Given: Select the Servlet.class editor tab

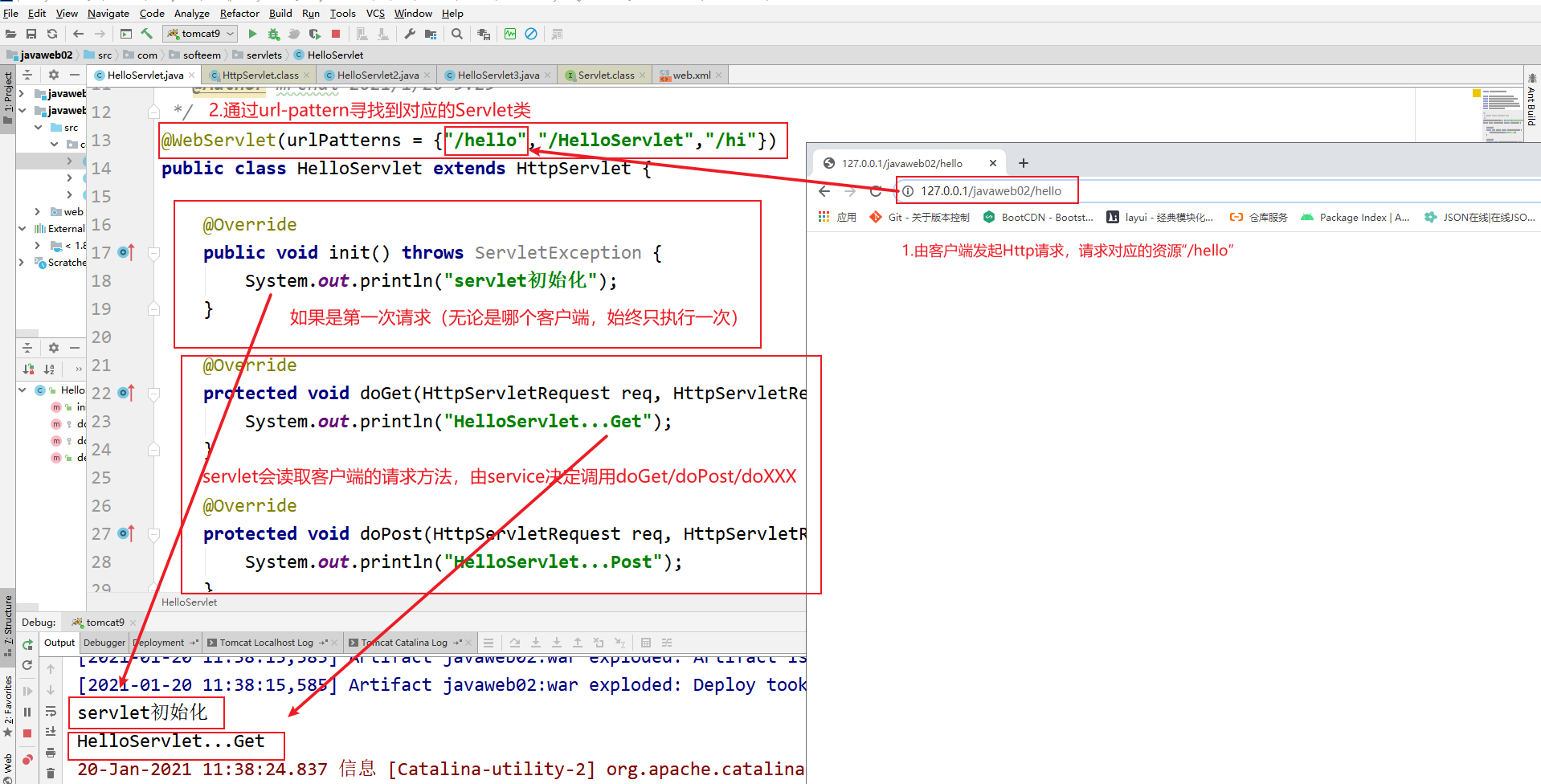Looking at the screenshot, I should coord(606,75).
